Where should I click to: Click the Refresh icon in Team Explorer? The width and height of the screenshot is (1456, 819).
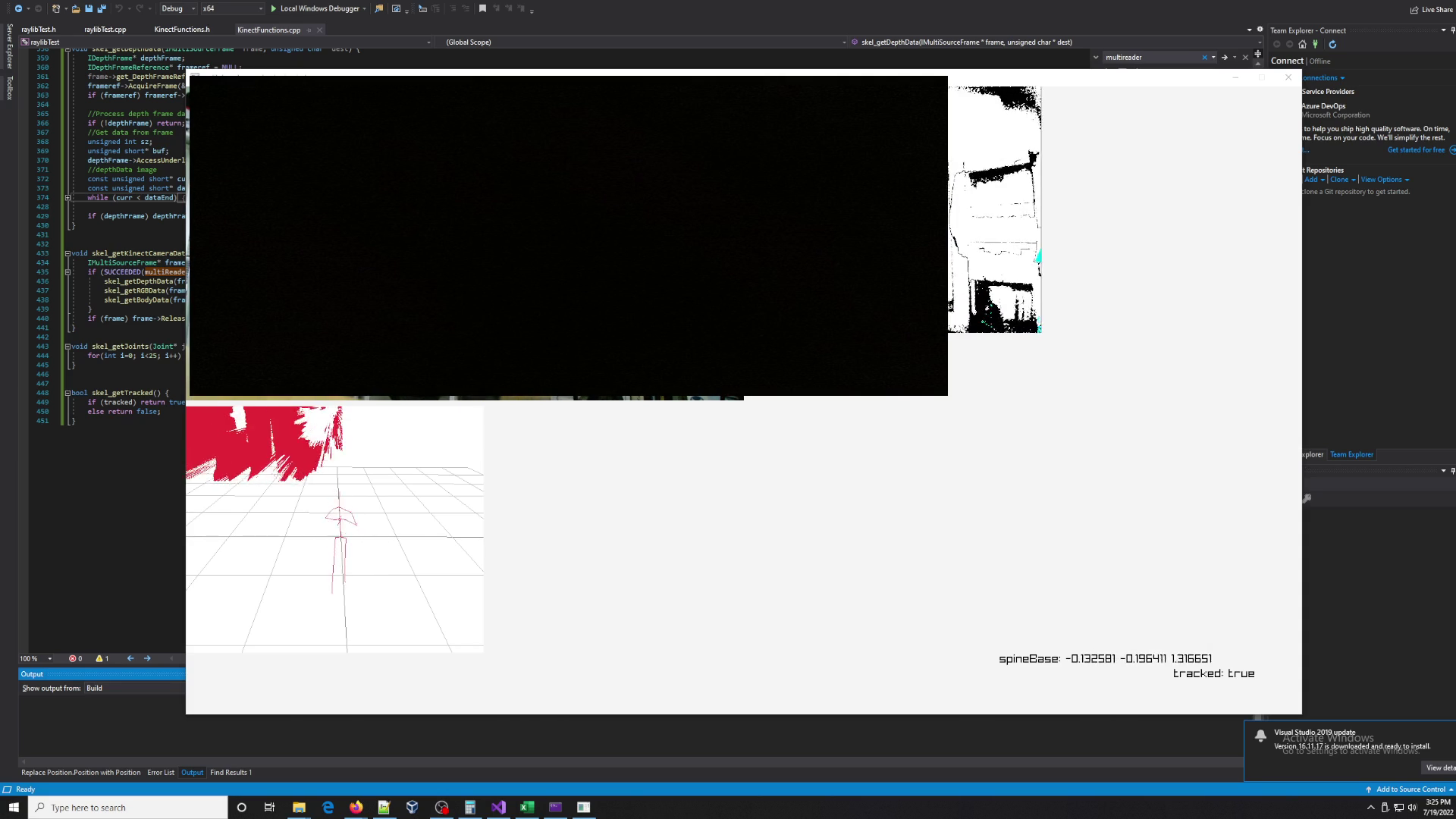point(1332,44)
